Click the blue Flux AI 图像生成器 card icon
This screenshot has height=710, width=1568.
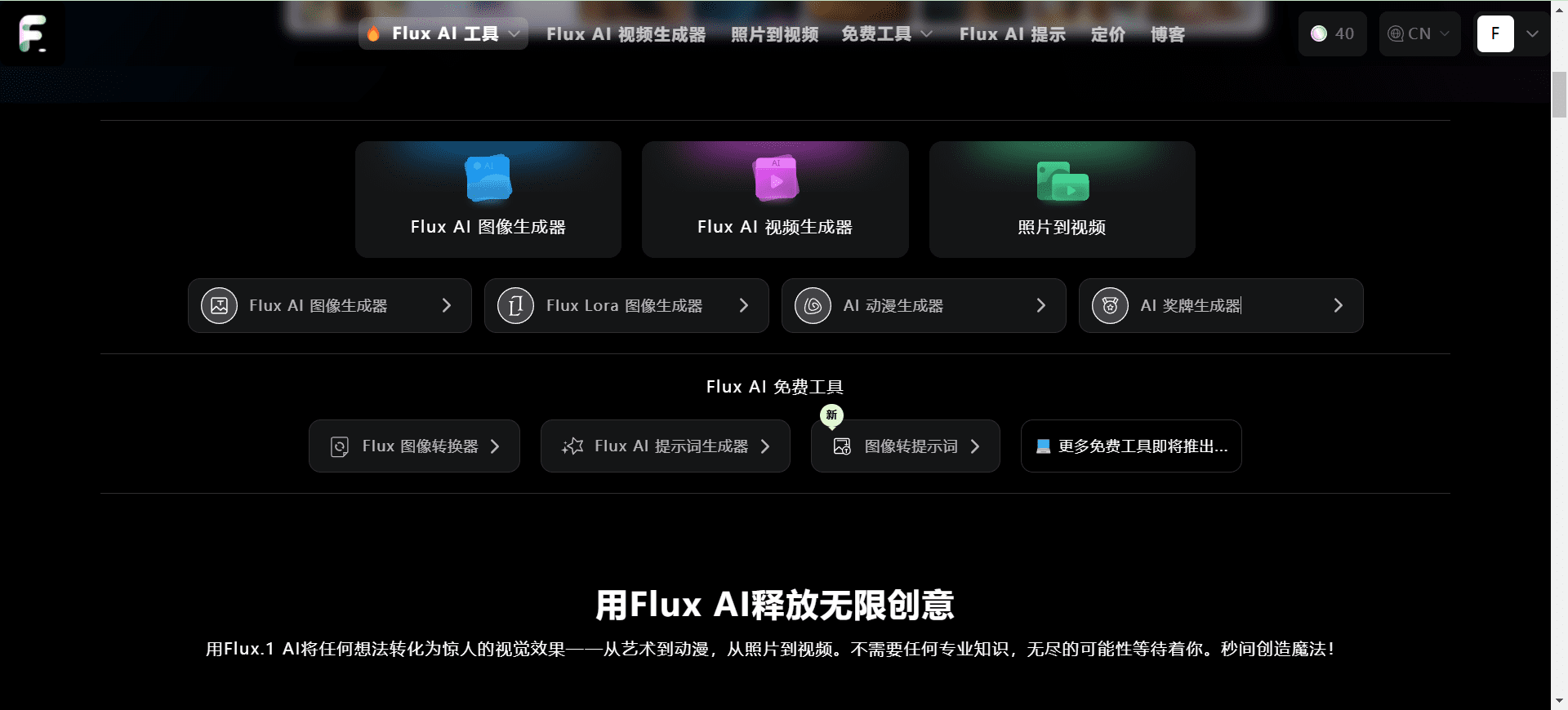click(x=488, y=179)
